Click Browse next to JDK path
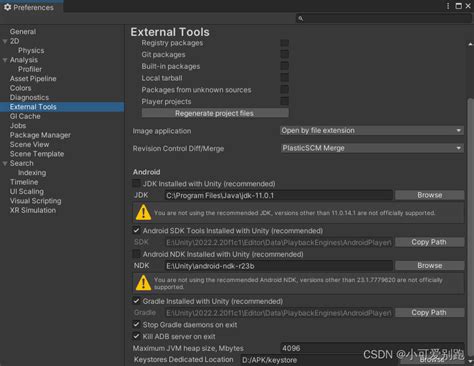This screenshot has height=366, width=474. pyautogui.click(x=429, y=195)
